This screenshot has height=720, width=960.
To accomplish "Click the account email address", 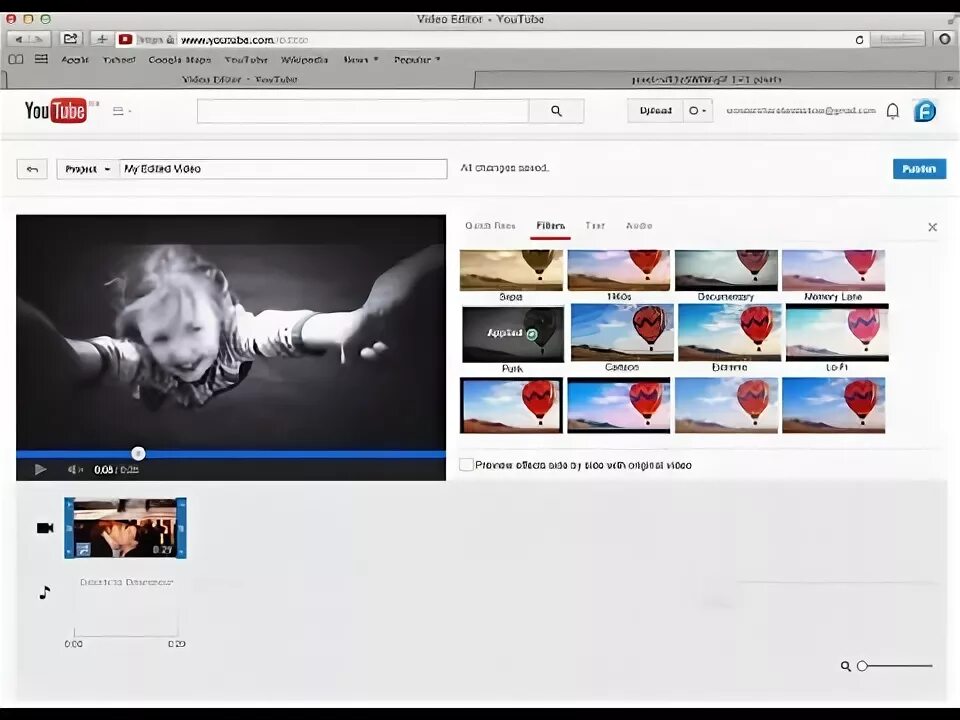I will click(801, 111).
